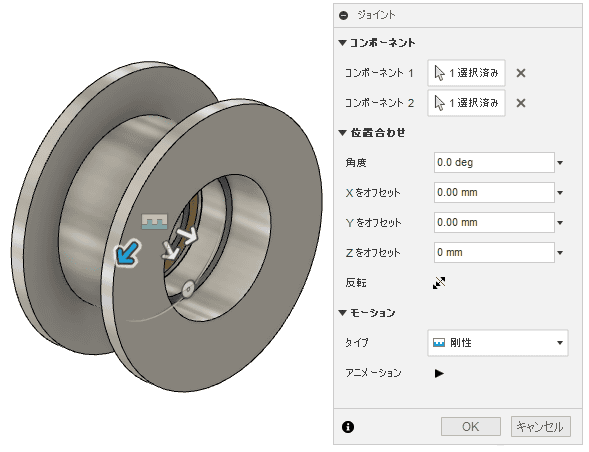The image size is (589, 452).
Task: Click the rigid joint glyph on model
Action: [154, 222]
